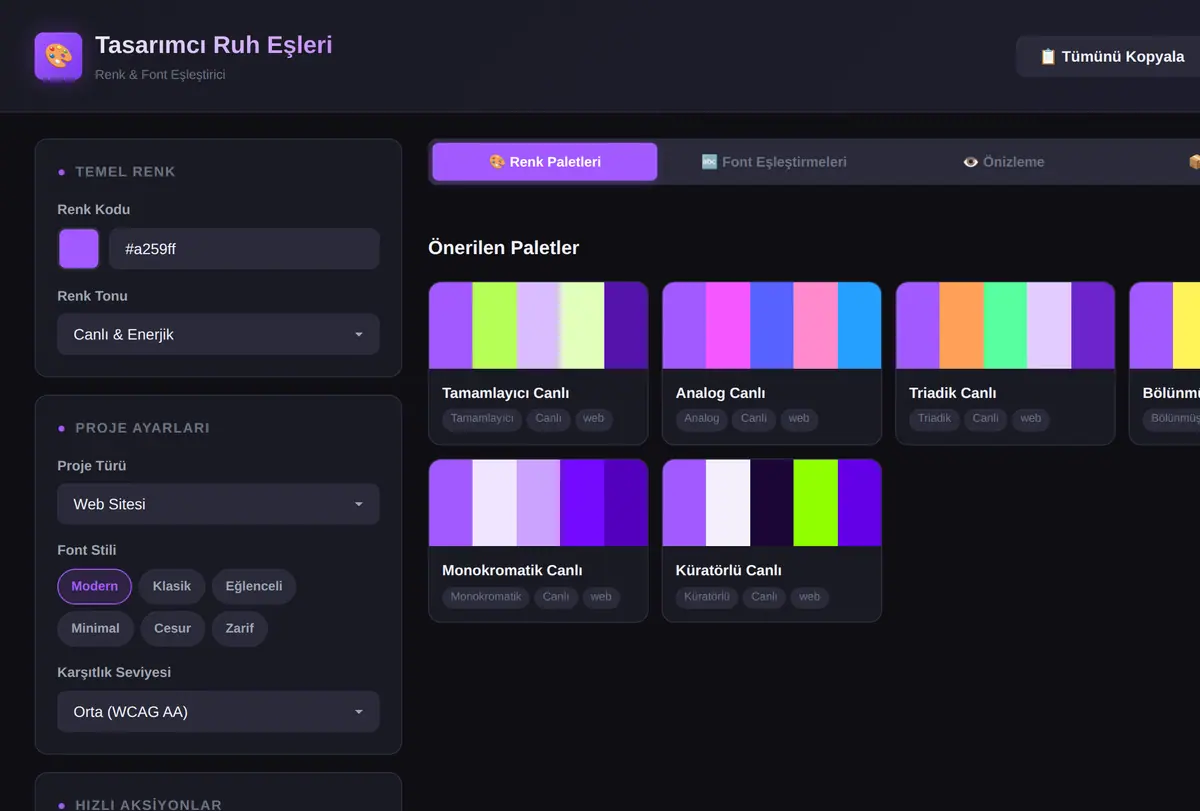The image size is (1200, 811).
Task: Pick the Minimal font style chip
Action: point(95,628)
